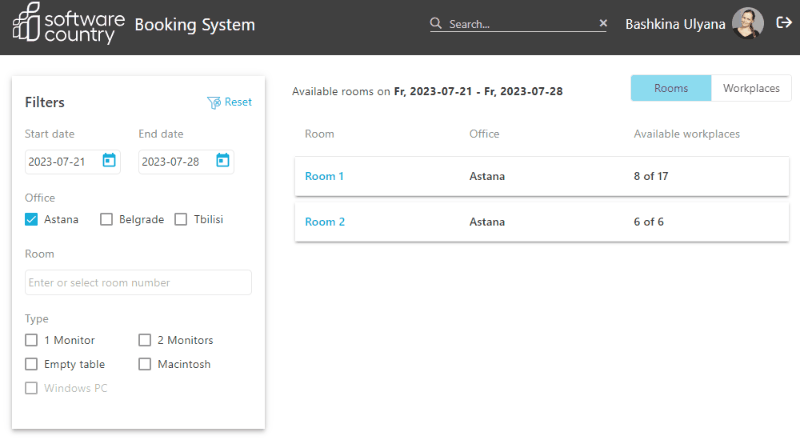Click into the Search input field
800x444 pixels.
tap(520, 24)
